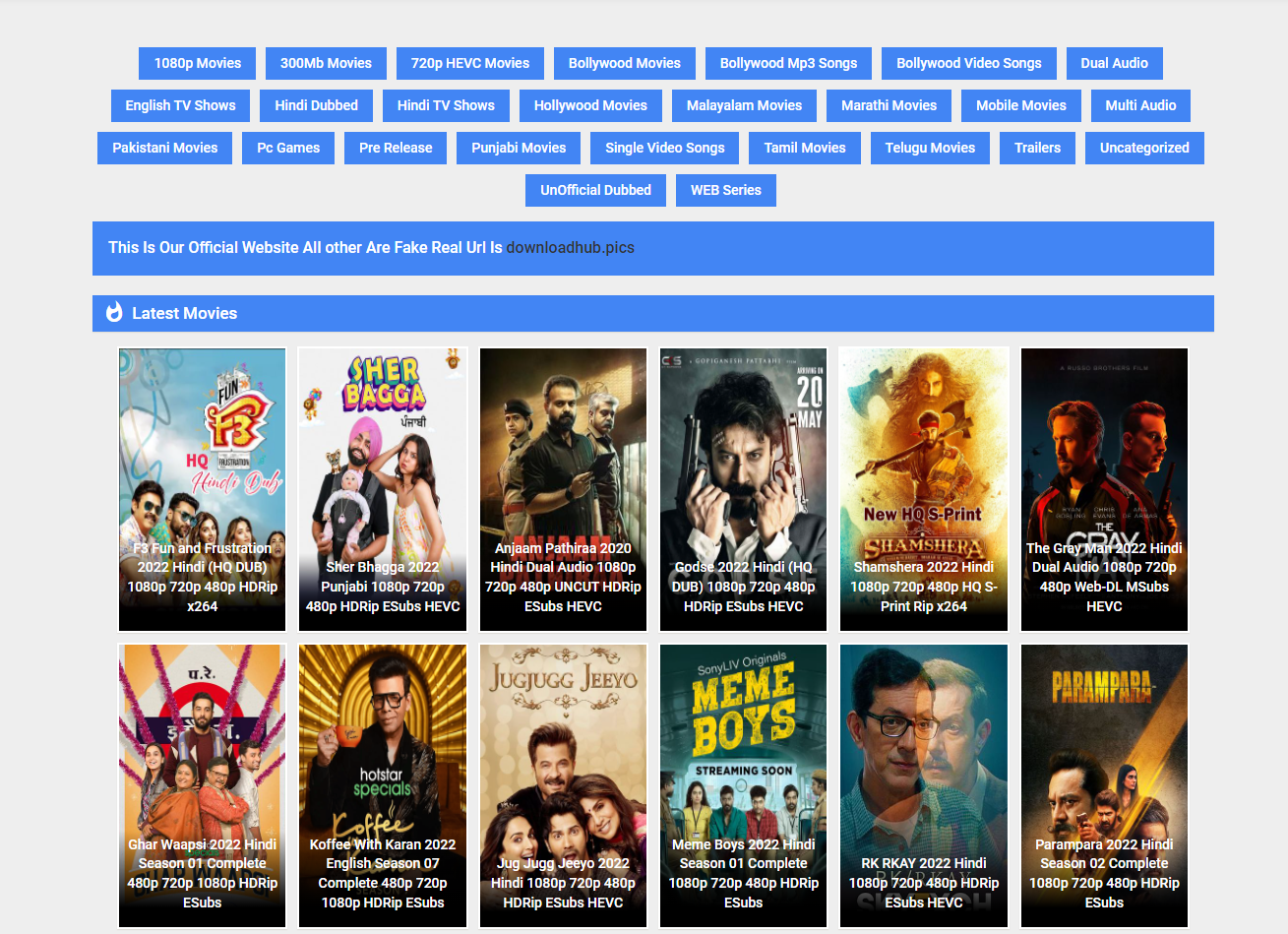Open Ghar Waapsi 2022 series poster
This screenshot has width=1288, height=934.
click(203, 785)
